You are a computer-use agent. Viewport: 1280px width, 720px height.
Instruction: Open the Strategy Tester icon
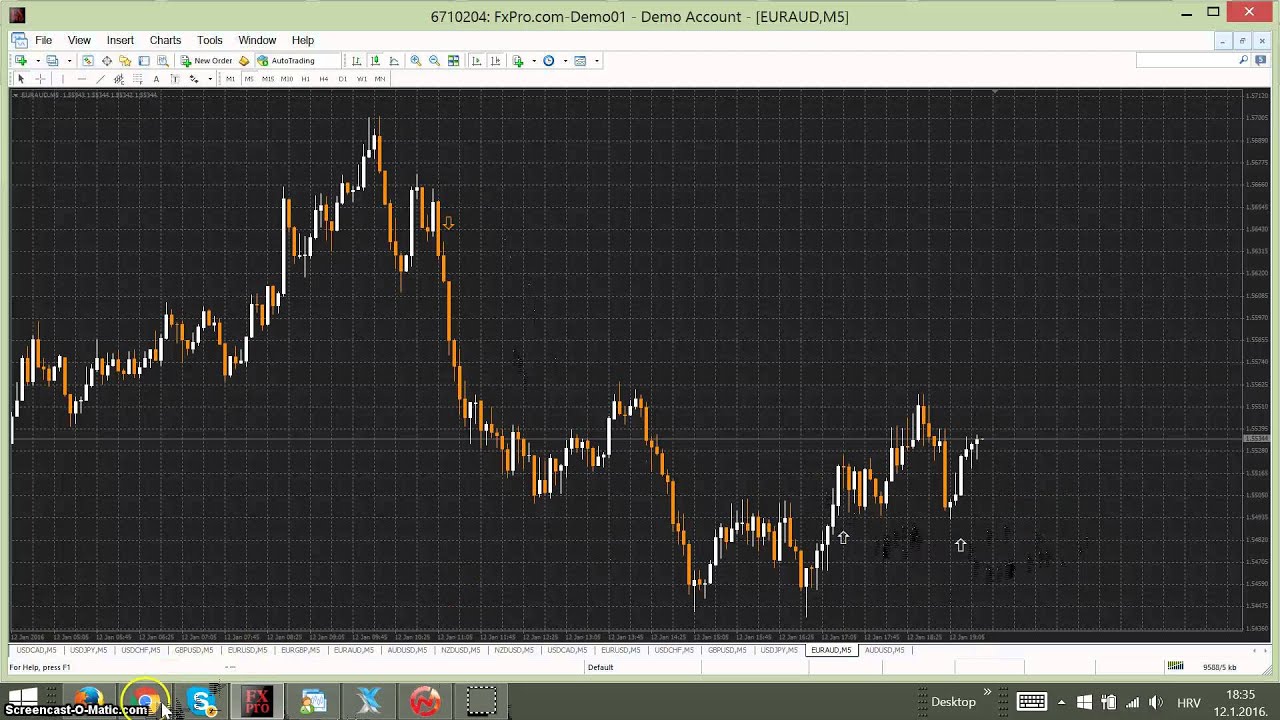(163, 61)
